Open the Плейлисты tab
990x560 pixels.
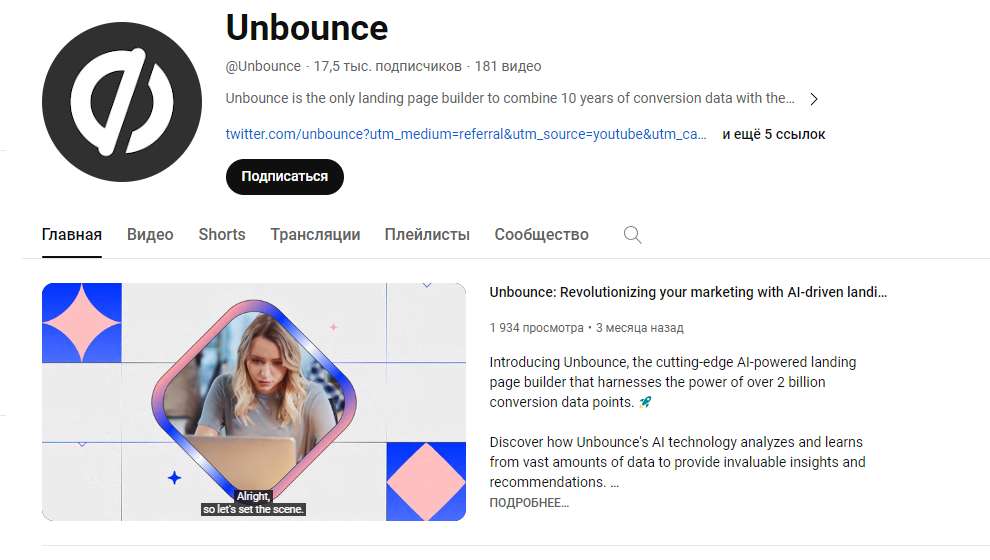427,235
